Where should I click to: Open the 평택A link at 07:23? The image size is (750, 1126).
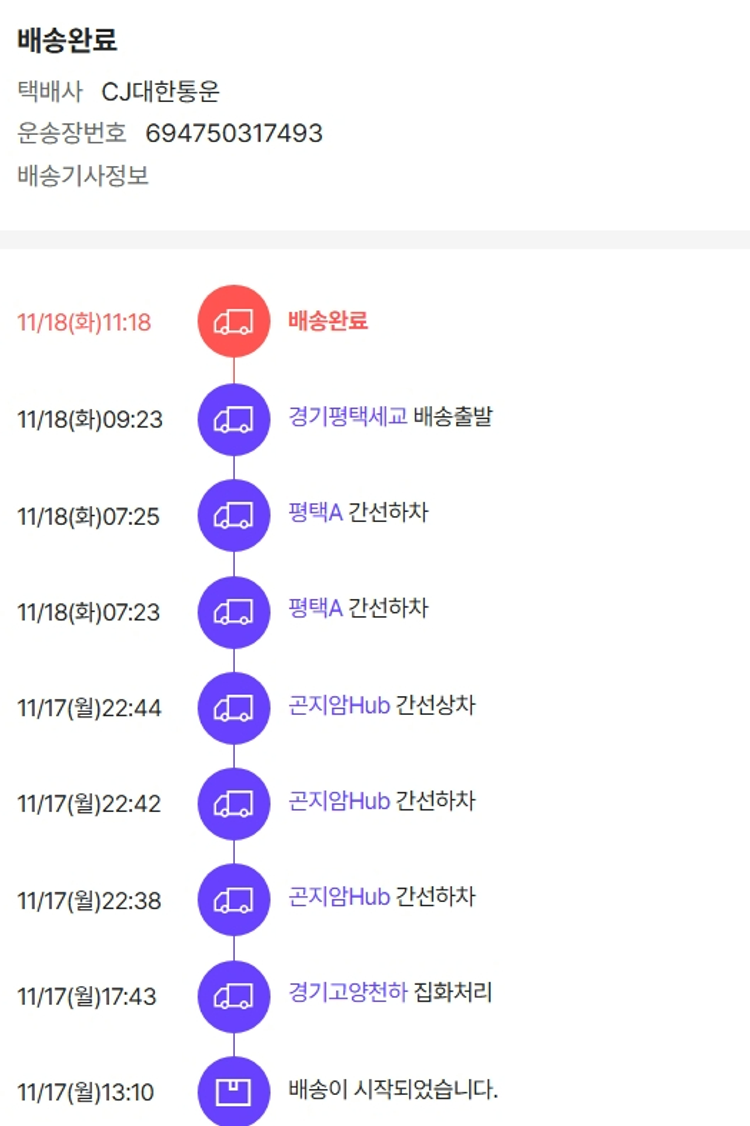315,609
